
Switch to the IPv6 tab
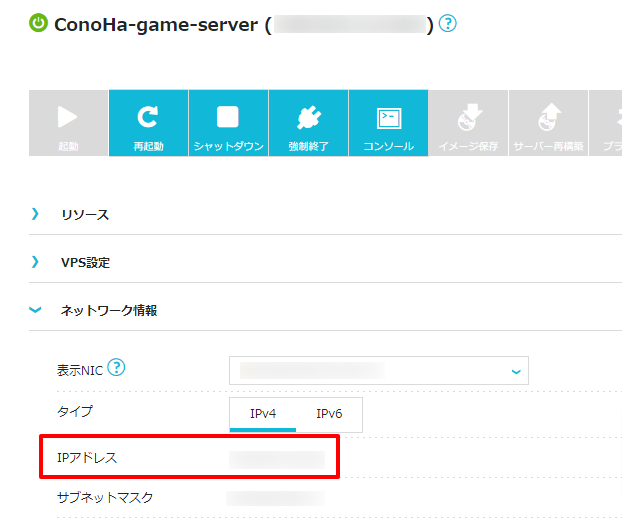coord(329,414)
